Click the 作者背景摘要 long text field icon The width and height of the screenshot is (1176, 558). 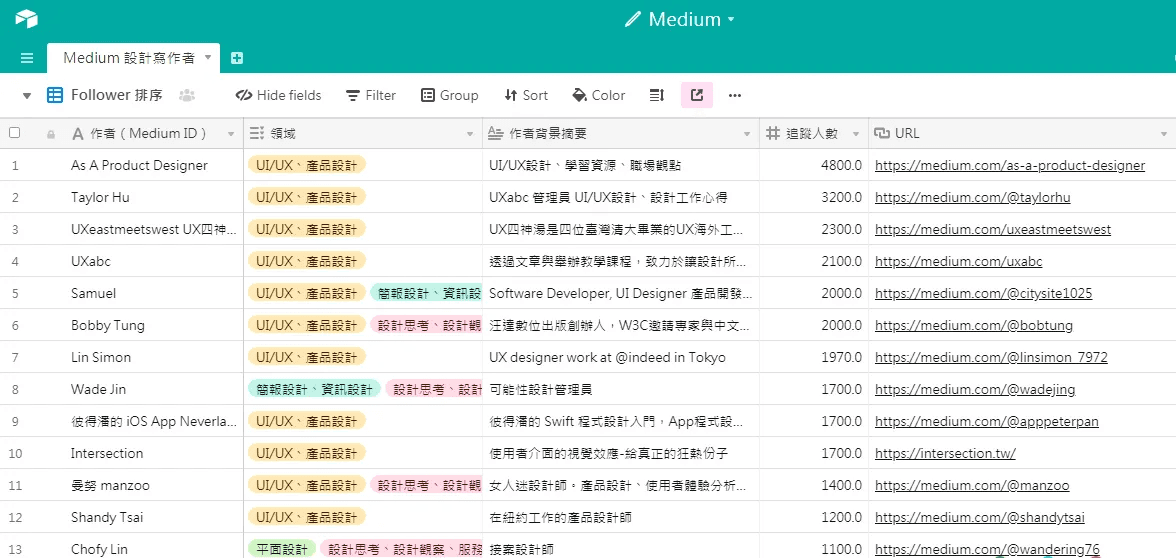[x=495, y=134]
